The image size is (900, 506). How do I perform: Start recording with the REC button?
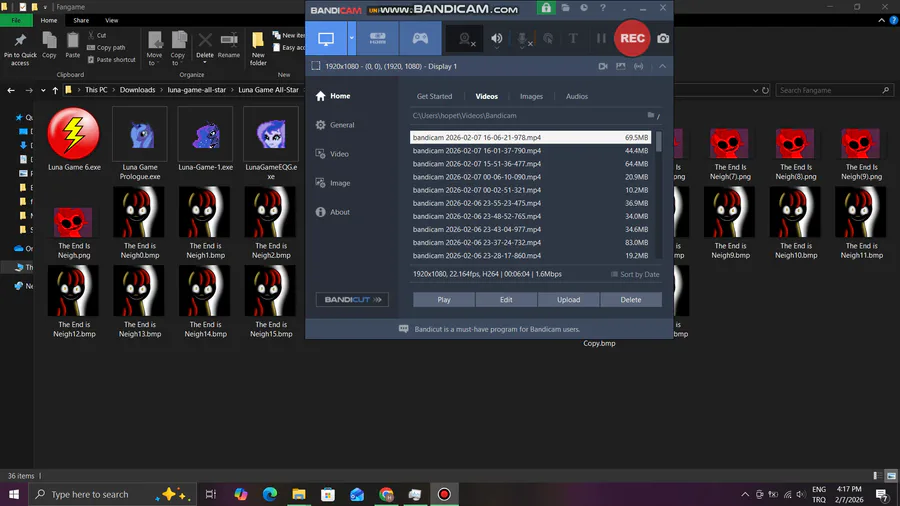[632, 38]
